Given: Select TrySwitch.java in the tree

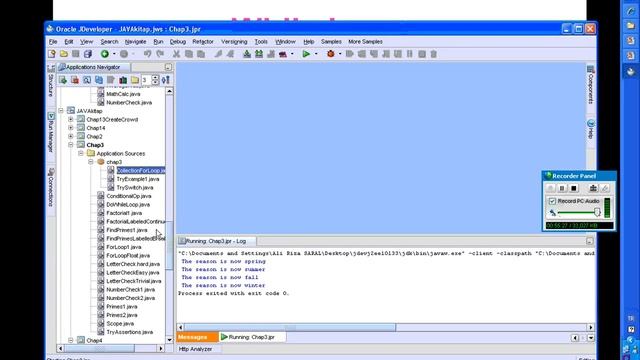Looking at the screenshot, I should pyautogui.click(x=135, y=187).
